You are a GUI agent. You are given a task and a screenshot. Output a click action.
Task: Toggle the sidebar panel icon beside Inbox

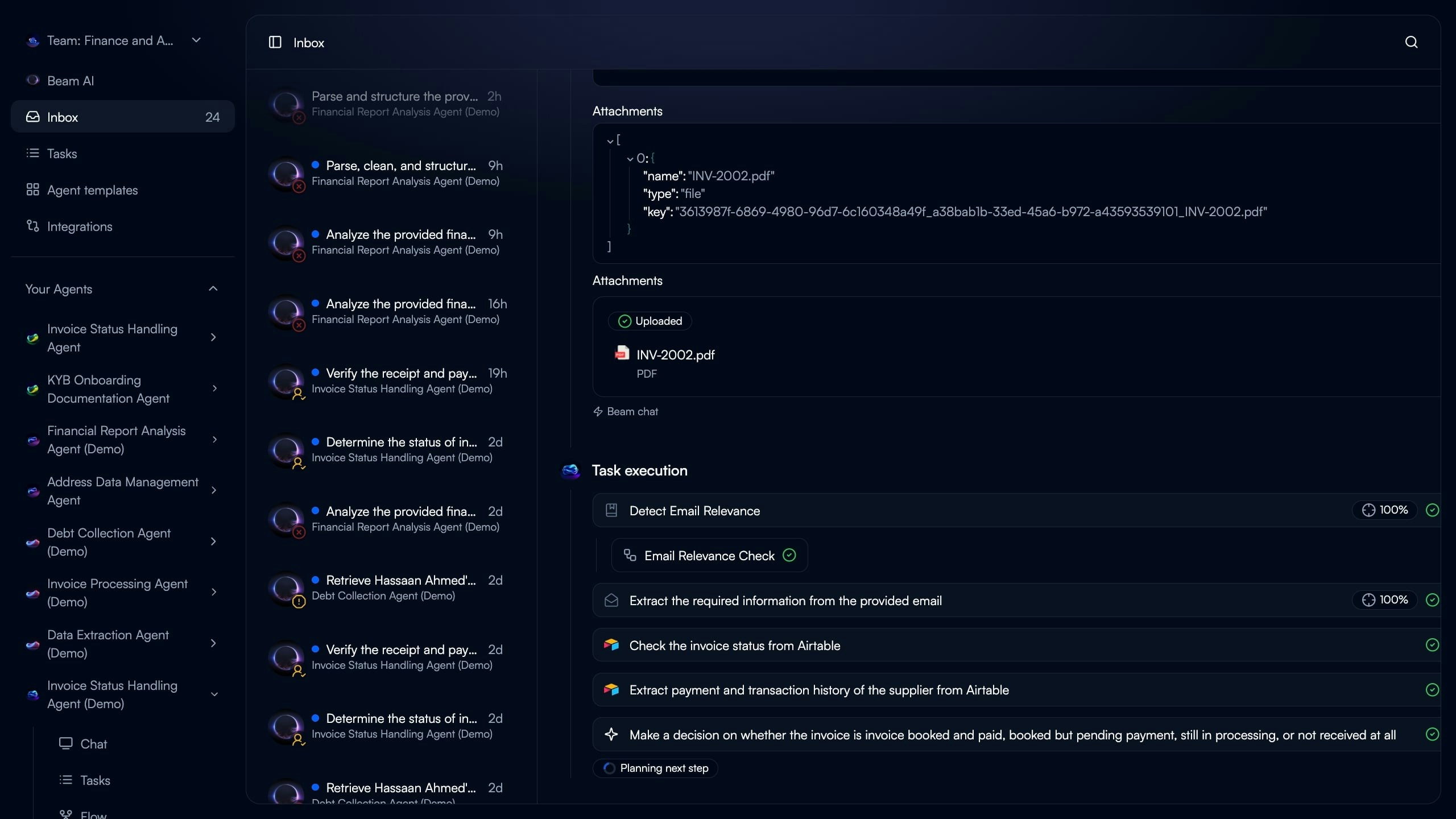point(275,42)
